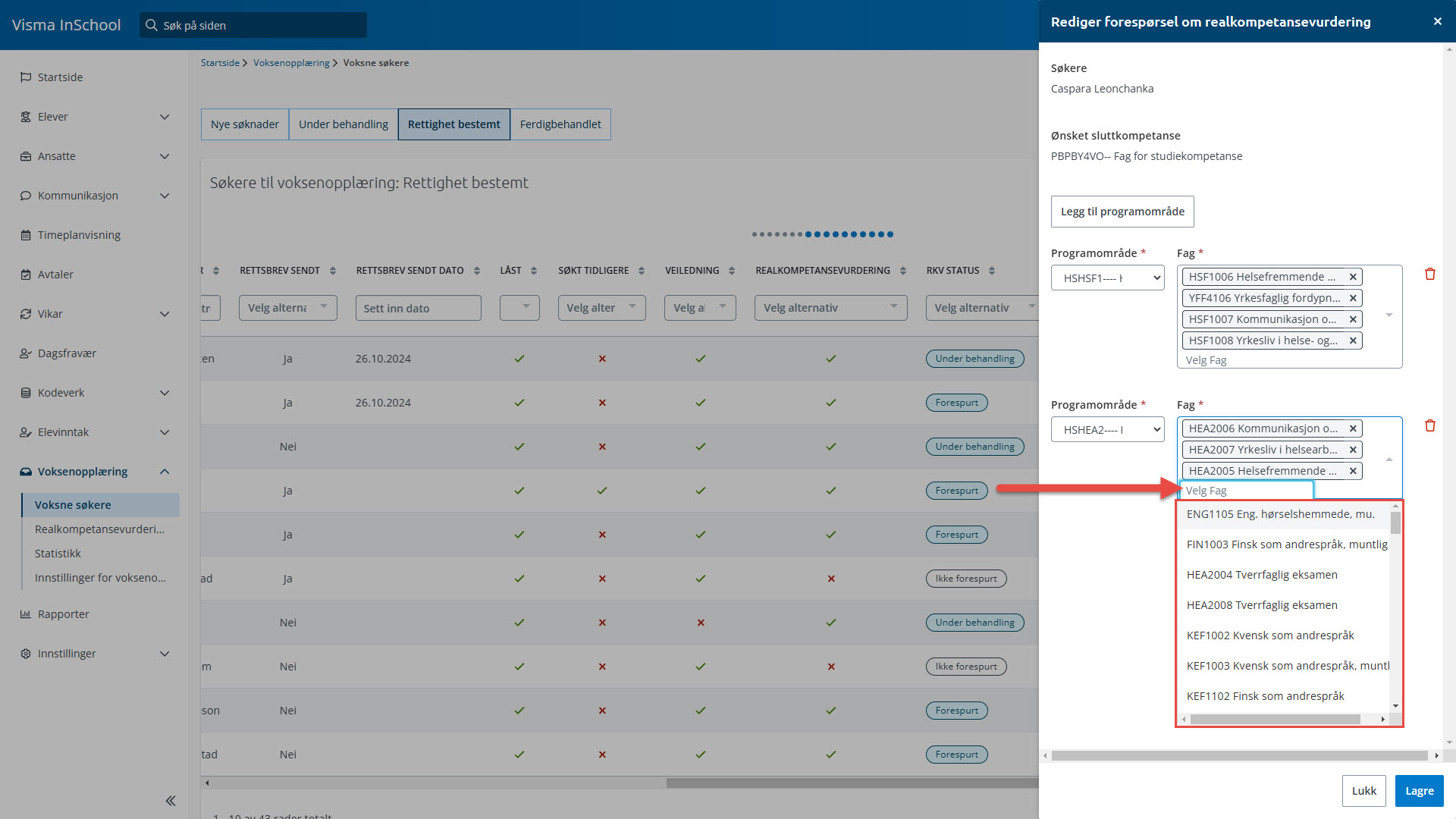This screenshot has width=1456, height=819.
Task: Switch to Ferdigbehandlet tab
Action: [x=560, y=124]
